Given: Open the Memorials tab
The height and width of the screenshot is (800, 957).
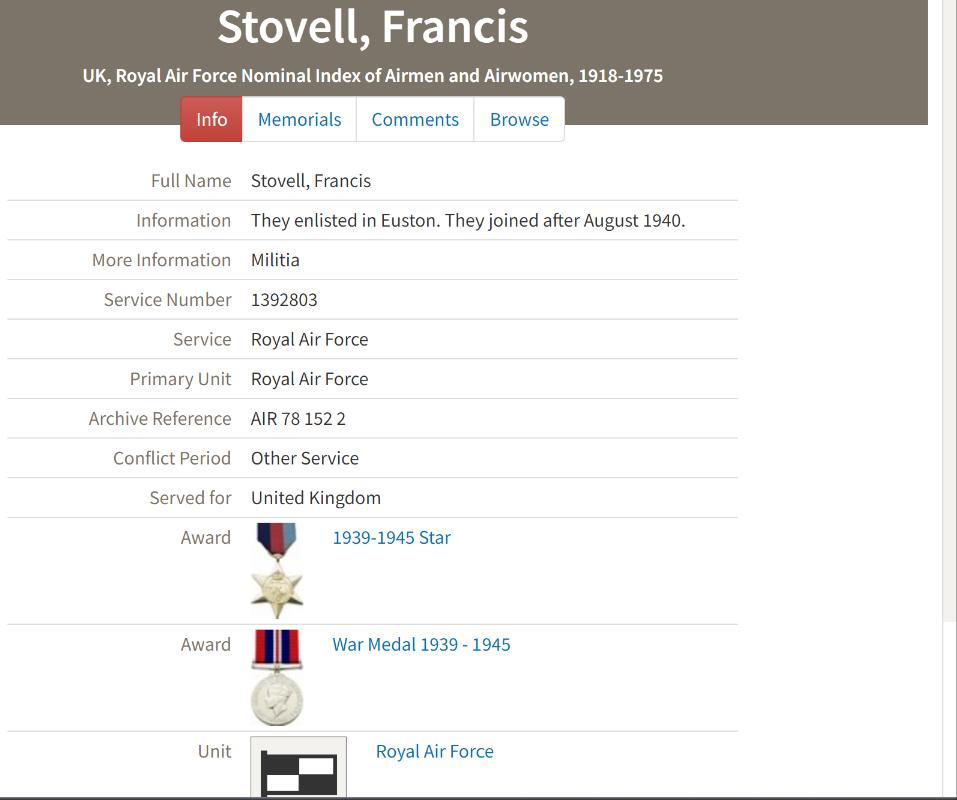Looking at the screenshot, I should pos(299,119).
